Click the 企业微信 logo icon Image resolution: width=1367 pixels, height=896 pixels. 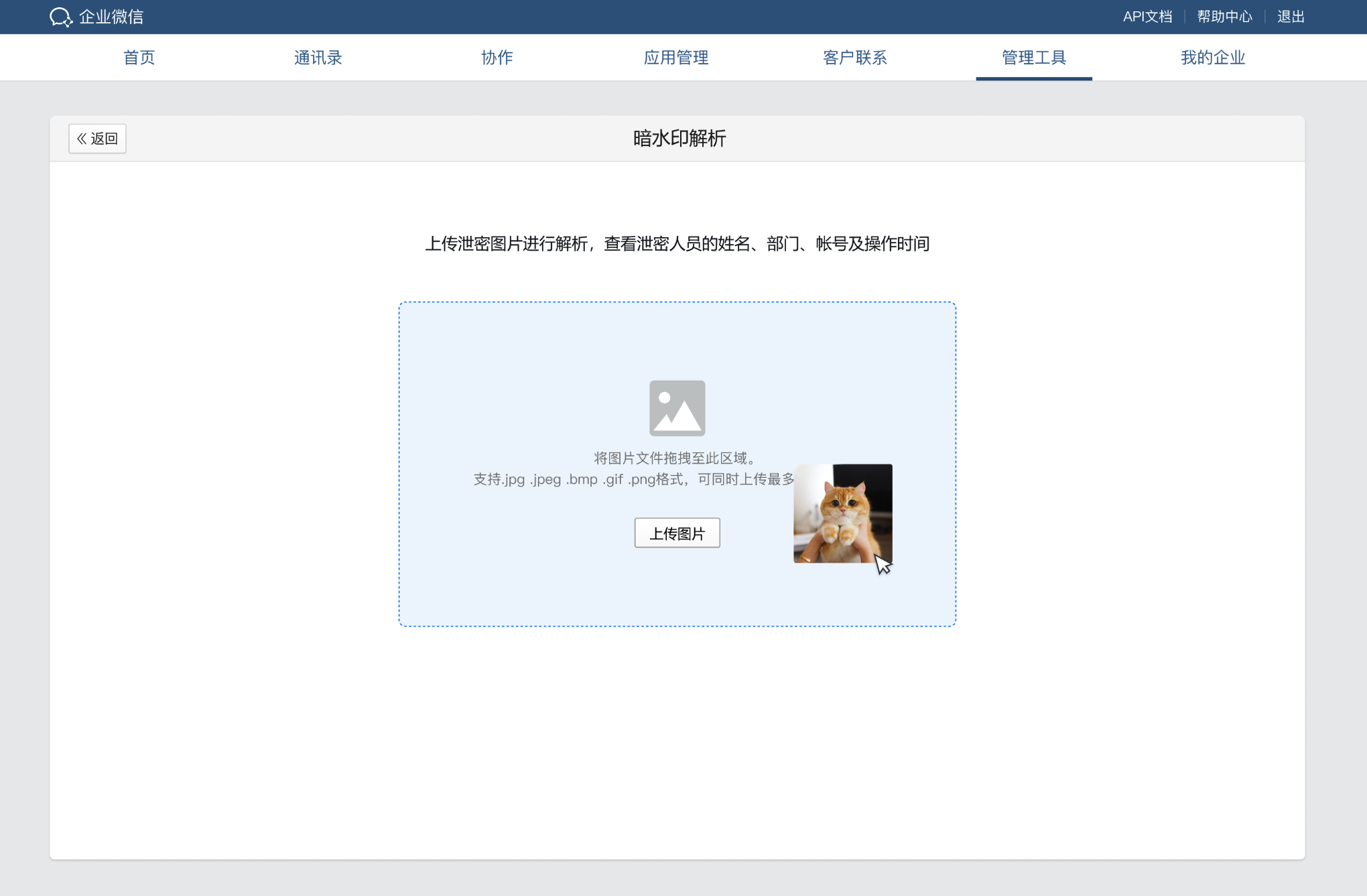61,17
